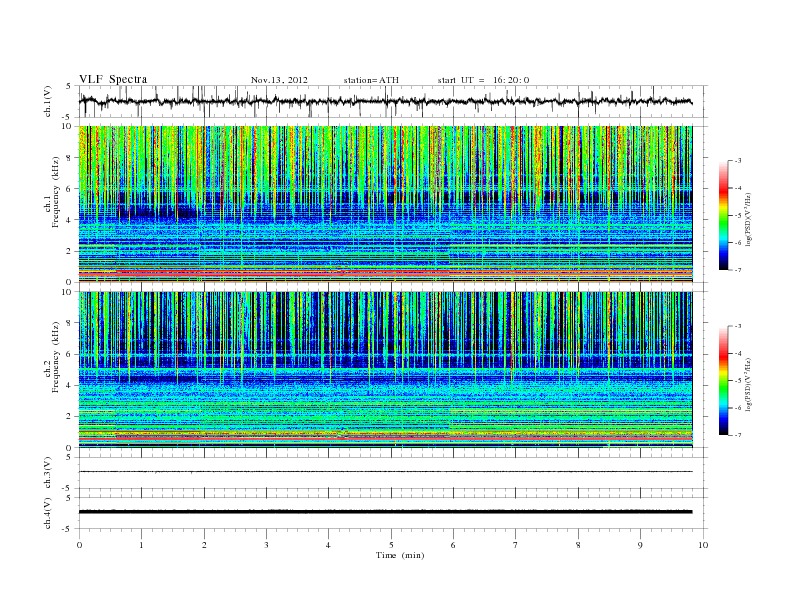Click time axis tick label "0"
Viewport: 792px width, 612px height.
[x=79, y=545]
